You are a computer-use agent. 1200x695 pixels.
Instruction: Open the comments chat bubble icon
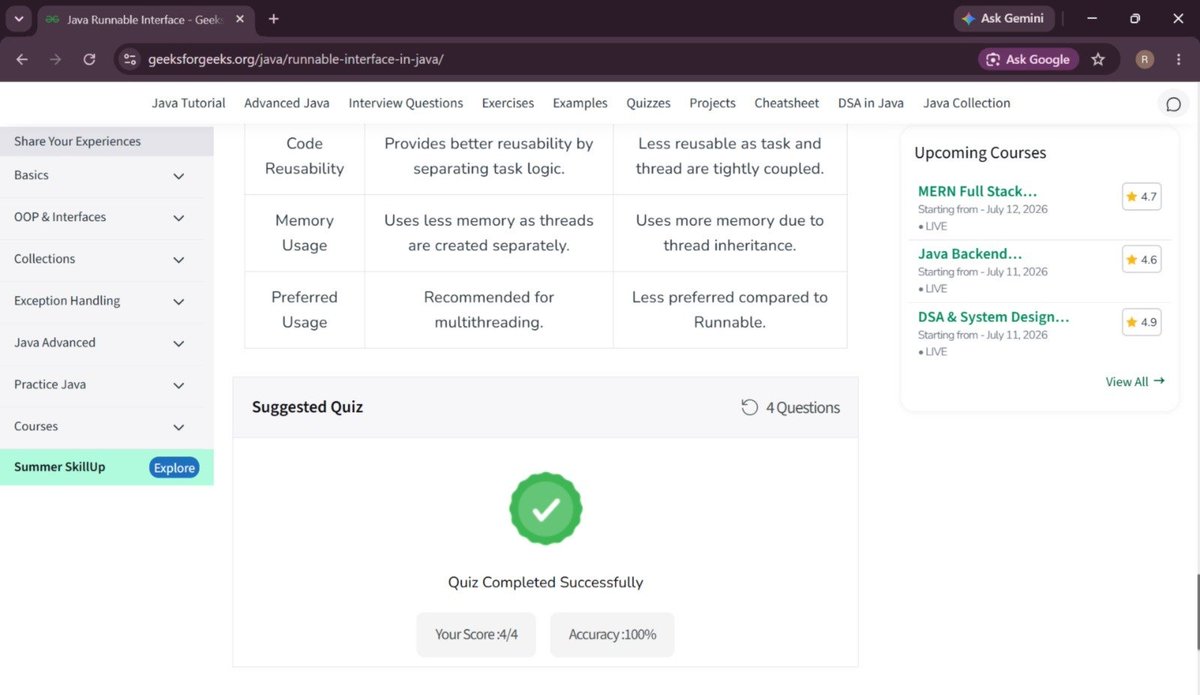(1174, 104)
